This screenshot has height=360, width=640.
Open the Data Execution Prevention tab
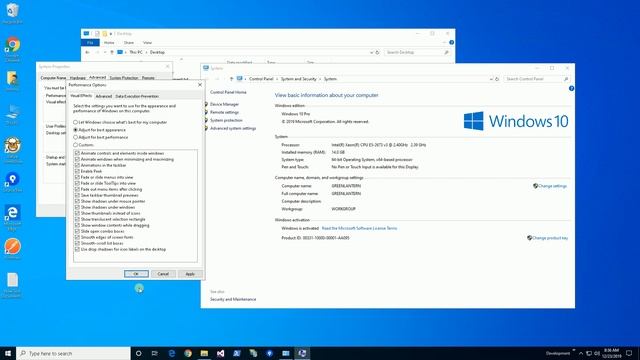click(x=137, y=96)
